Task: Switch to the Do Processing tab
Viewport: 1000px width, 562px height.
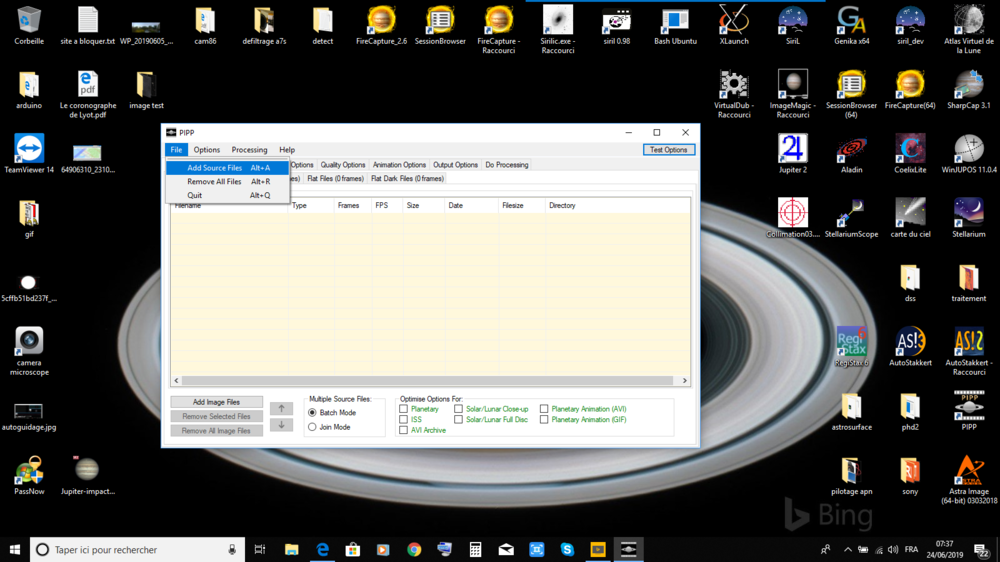Action: click(506, 165)
